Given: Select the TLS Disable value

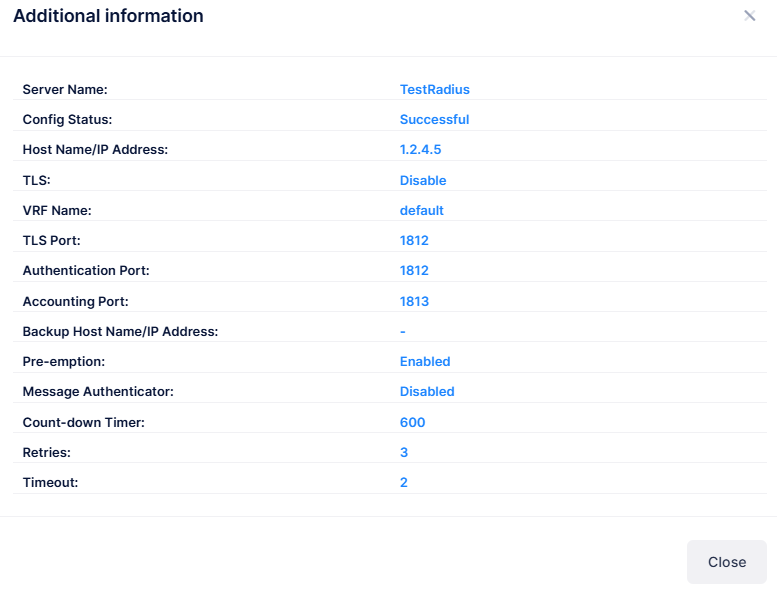Looking at the screenshot, I should 423,180.
